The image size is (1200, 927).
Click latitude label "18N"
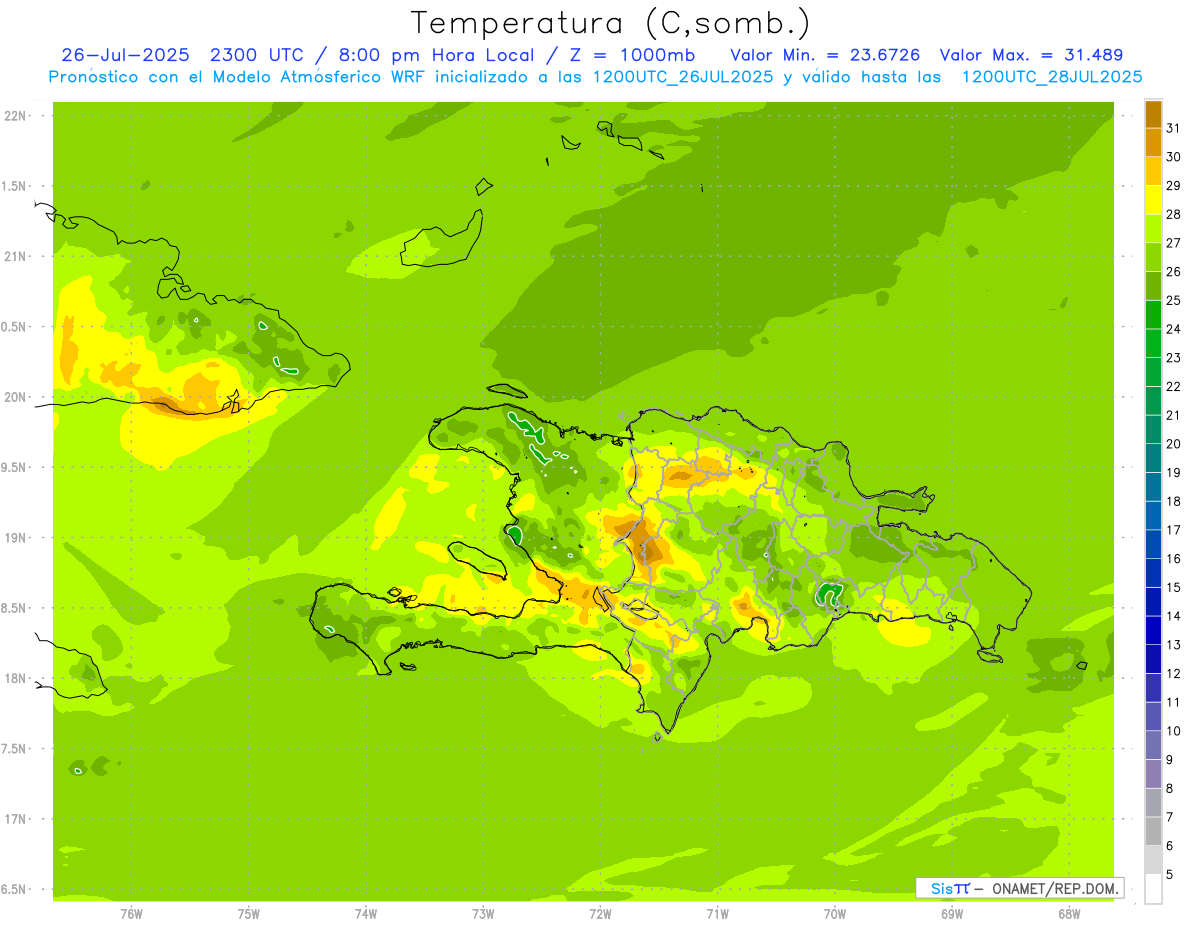coord(16,678)
